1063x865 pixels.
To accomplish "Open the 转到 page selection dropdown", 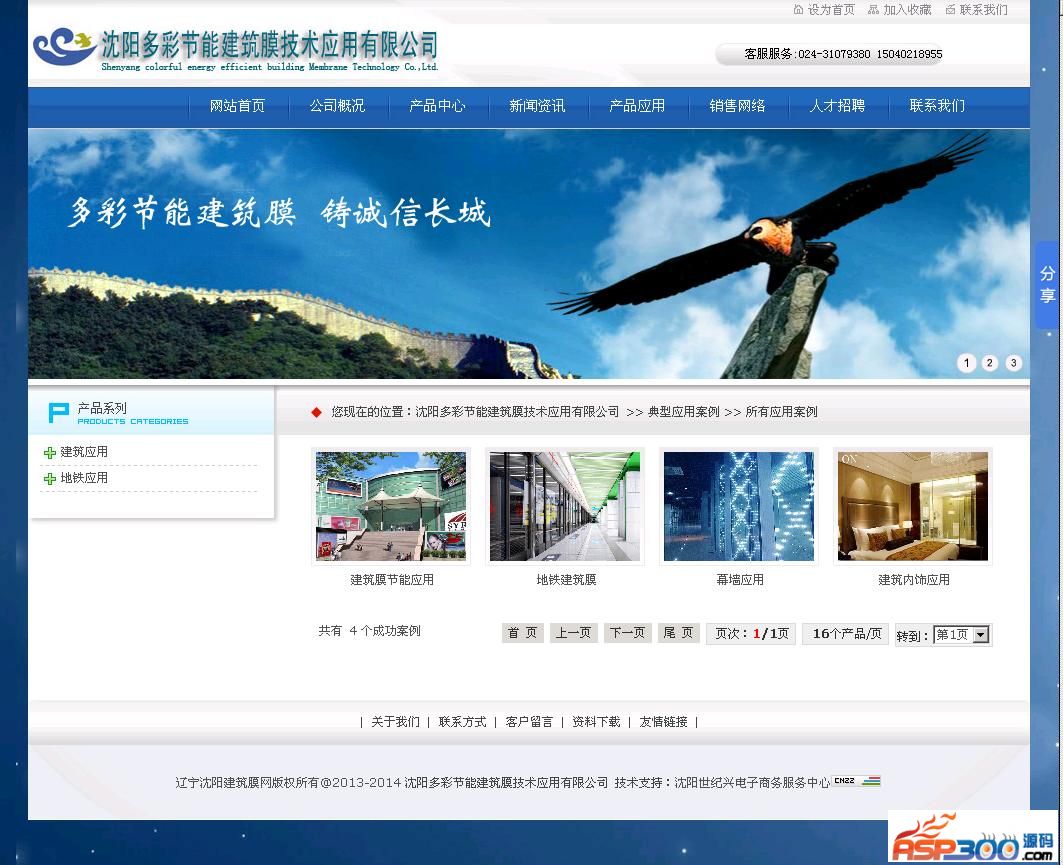I will coord(980,635).
